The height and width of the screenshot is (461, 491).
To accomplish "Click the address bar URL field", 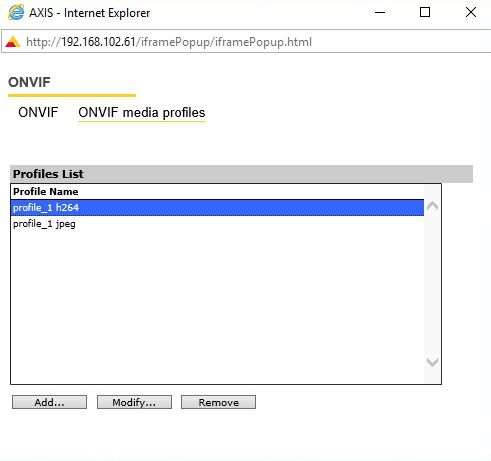I will (x=246, y=41).
